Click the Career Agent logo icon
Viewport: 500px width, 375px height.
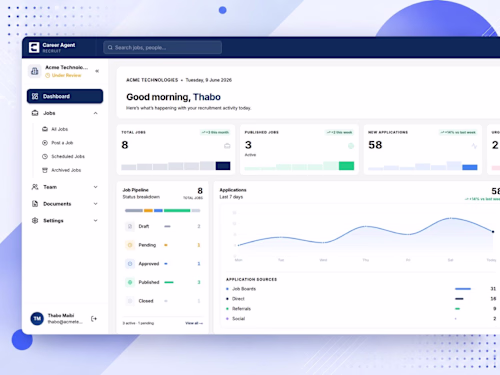(x=34, y=47)
